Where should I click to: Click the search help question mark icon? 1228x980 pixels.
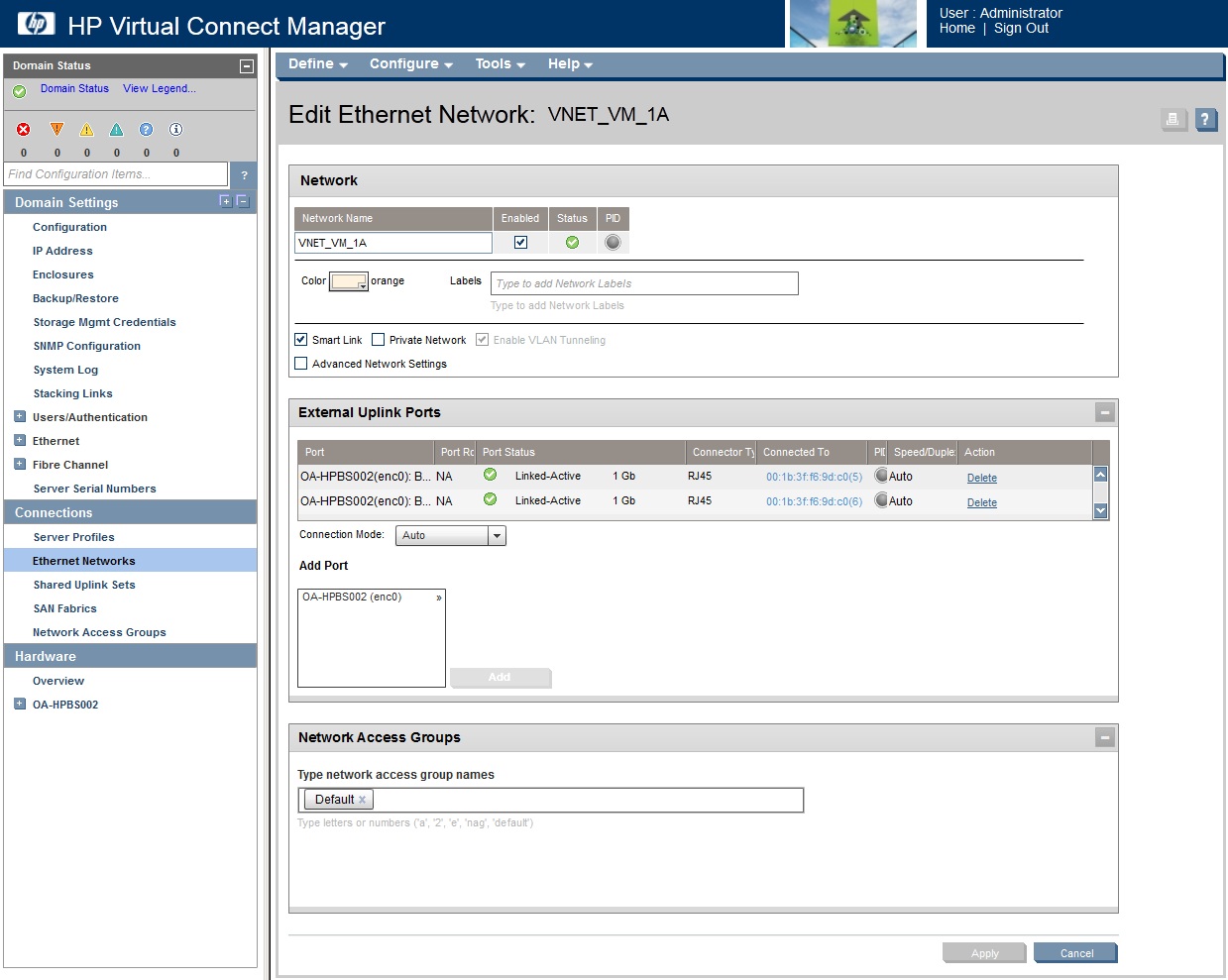click(244, 174)
